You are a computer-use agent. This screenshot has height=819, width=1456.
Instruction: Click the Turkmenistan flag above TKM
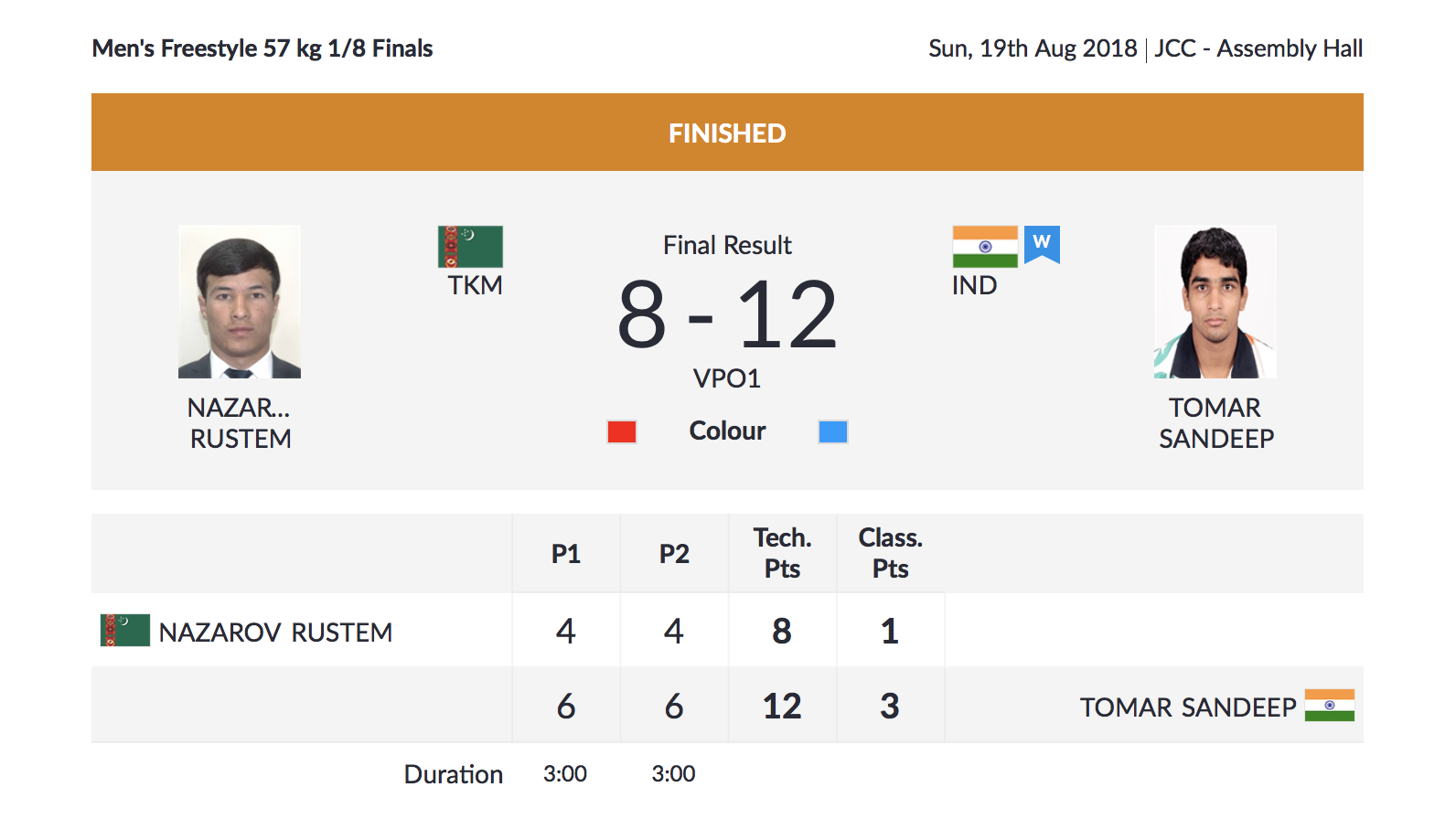click(470, 247)
